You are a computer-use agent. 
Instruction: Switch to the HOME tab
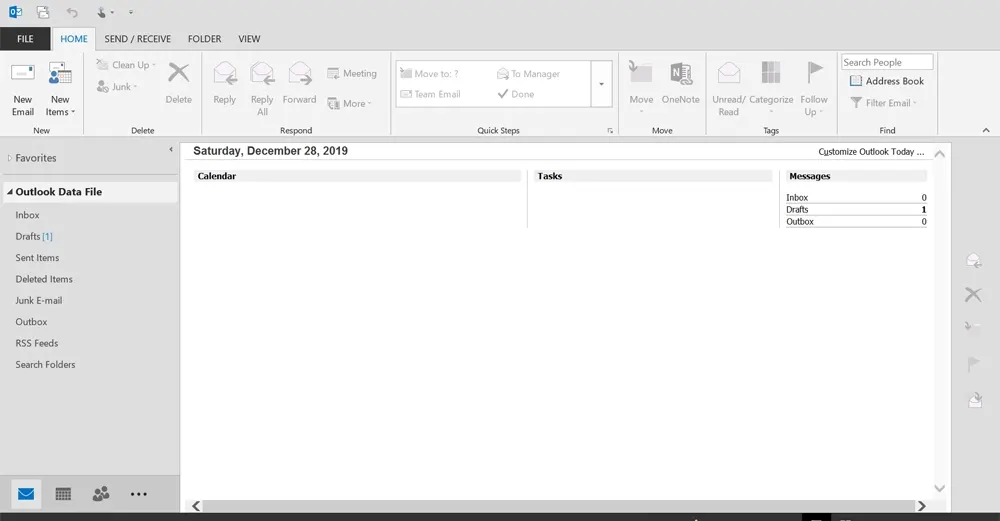tap(74, 39)
